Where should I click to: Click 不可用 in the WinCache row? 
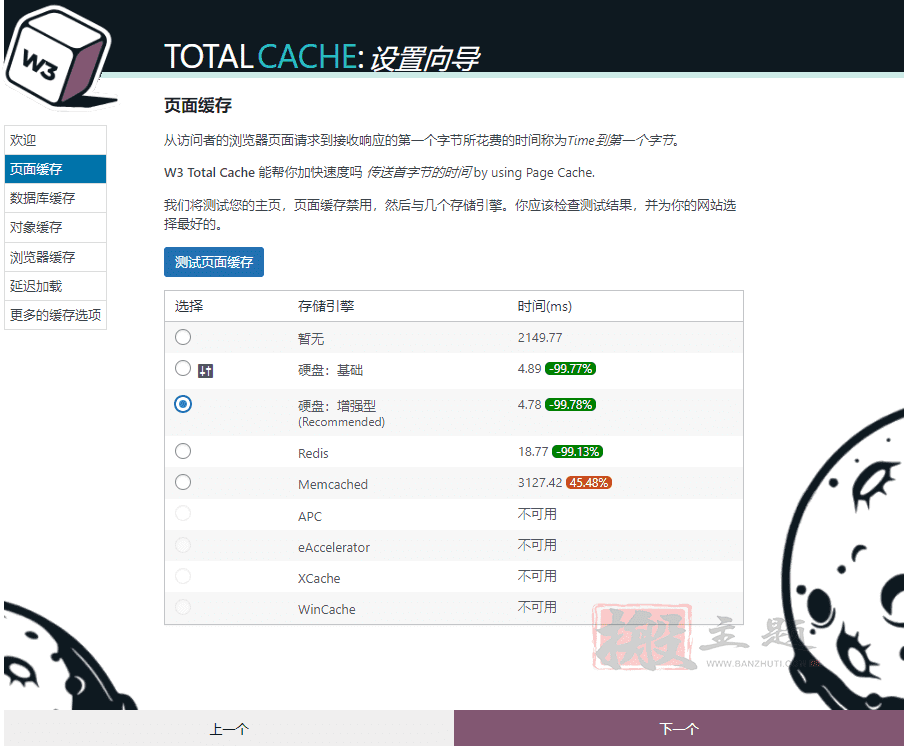537,607
